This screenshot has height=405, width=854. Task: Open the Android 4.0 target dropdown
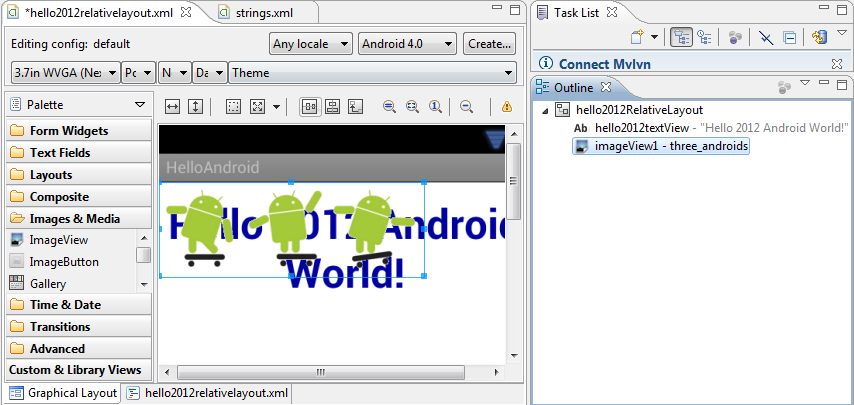pyautogui.click(x=407, y=44)
